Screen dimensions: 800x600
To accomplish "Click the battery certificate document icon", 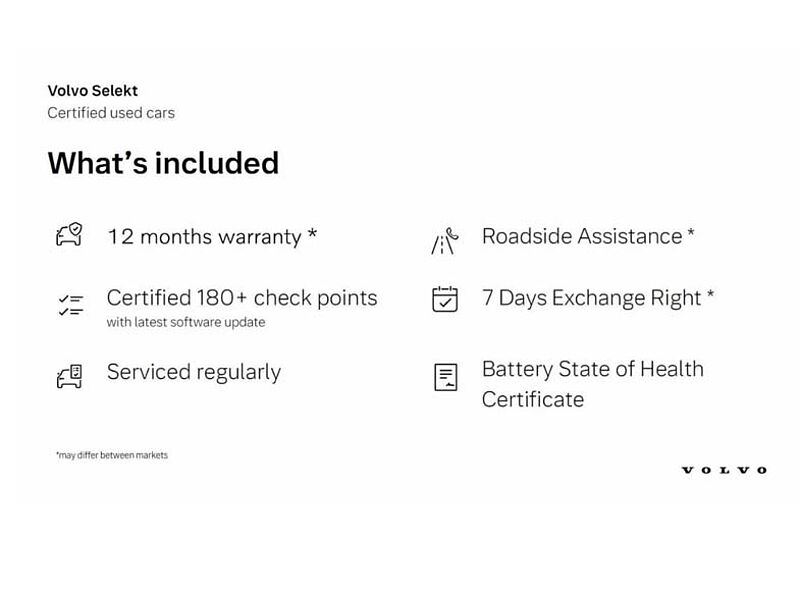I will [445, 377].
